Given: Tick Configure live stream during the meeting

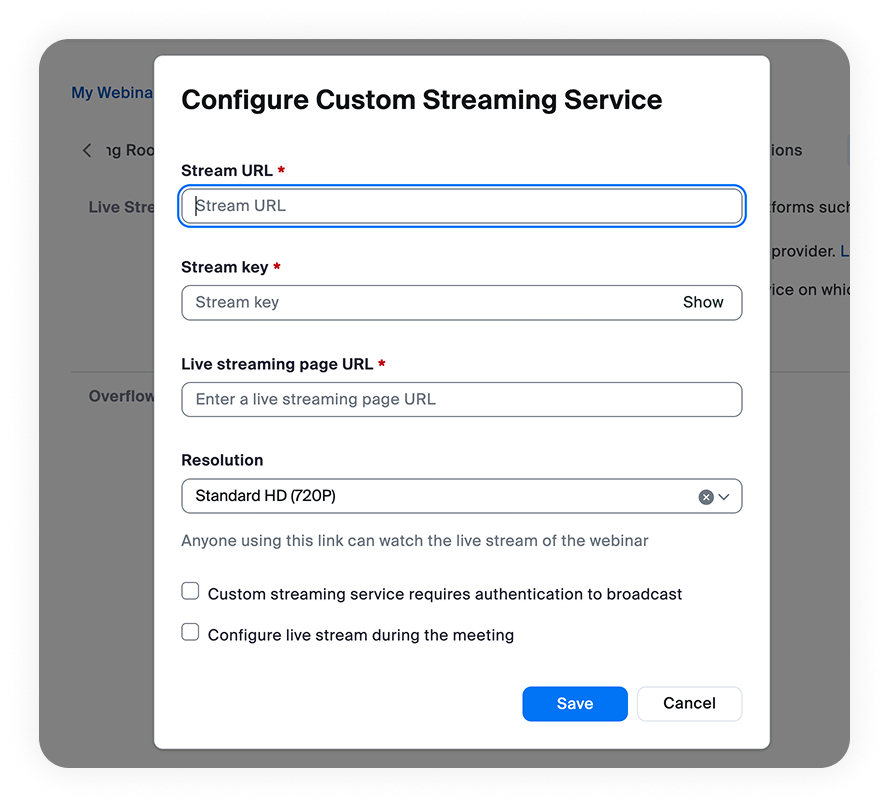Looking at the screenshot, I should pos(190,632).
